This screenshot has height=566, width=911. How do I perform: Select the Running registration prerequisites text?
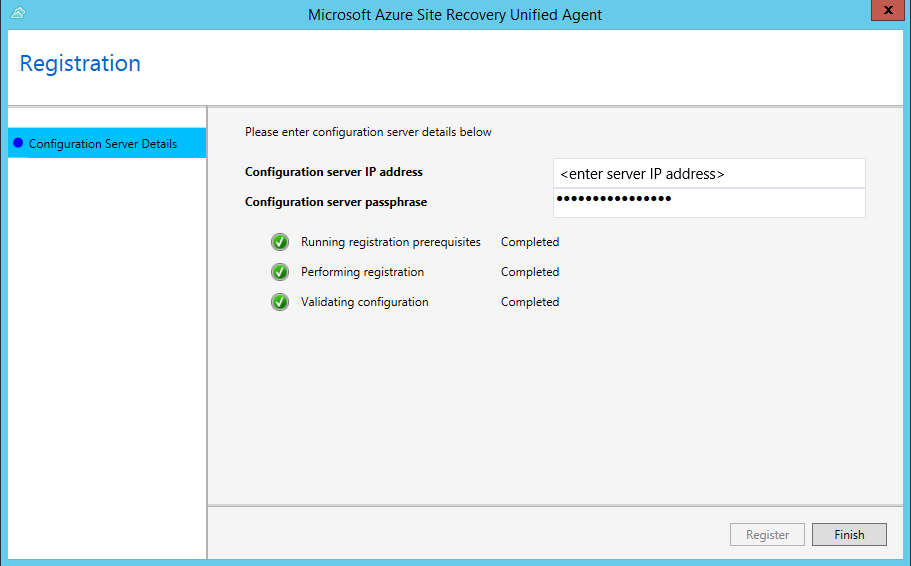click(391, 242)
